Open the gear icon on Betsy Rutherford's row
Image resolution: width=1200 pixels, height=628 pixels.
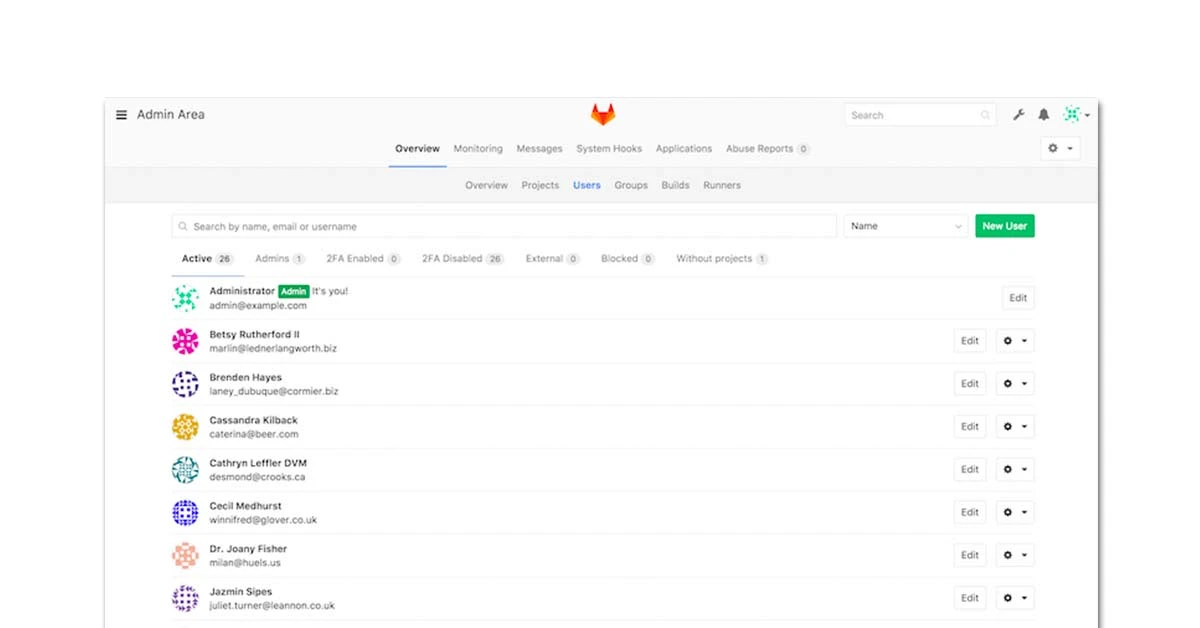click(x=1010, y=340)
